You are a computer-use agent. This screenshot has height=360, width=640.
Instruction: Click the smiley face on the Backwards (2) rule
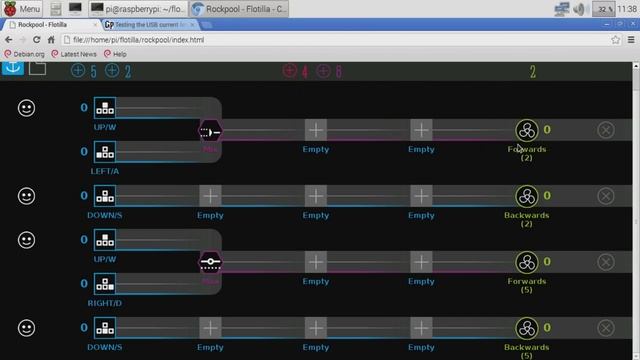click(27, 196)
